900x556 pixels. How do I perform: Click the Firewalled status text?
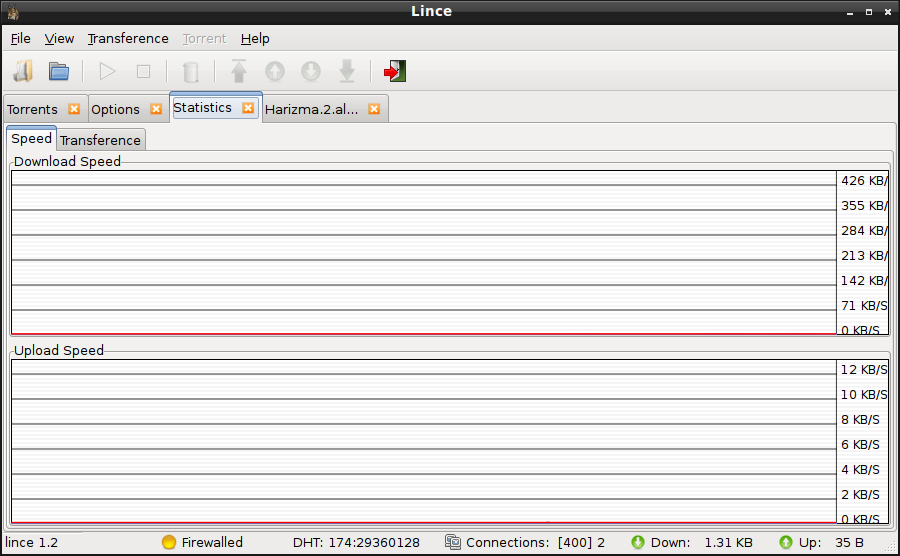pos(212,542)
